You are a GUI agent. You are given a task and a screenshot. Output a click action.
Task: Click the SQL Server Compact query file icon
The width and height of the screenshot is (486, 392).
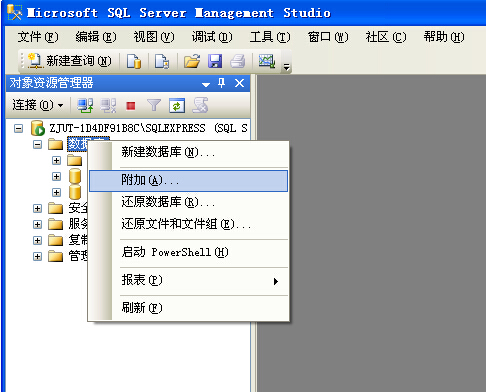pyautogui.click(x=162, y=61)
